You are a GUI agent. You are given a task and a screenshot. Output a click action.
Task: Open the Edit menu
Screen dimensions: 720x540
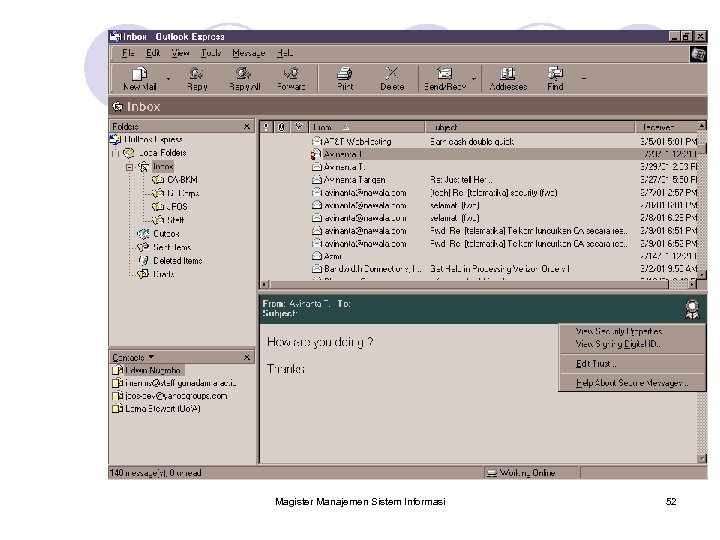153,53
